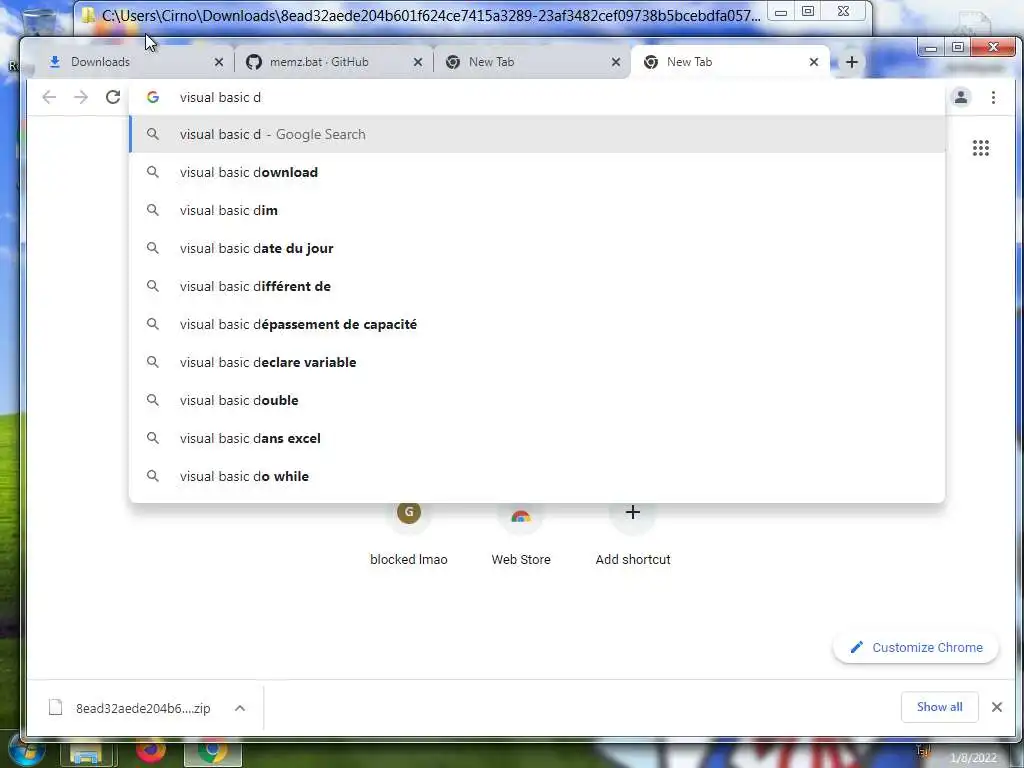Click the Google icon in address bar

153,97
